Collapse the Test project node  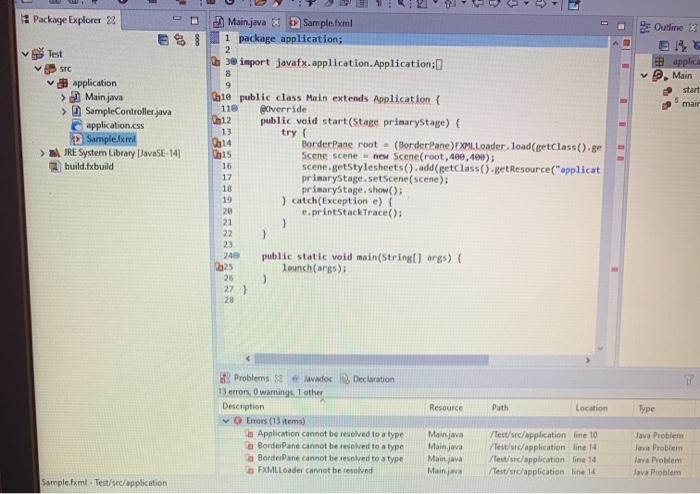coord(25,54)
